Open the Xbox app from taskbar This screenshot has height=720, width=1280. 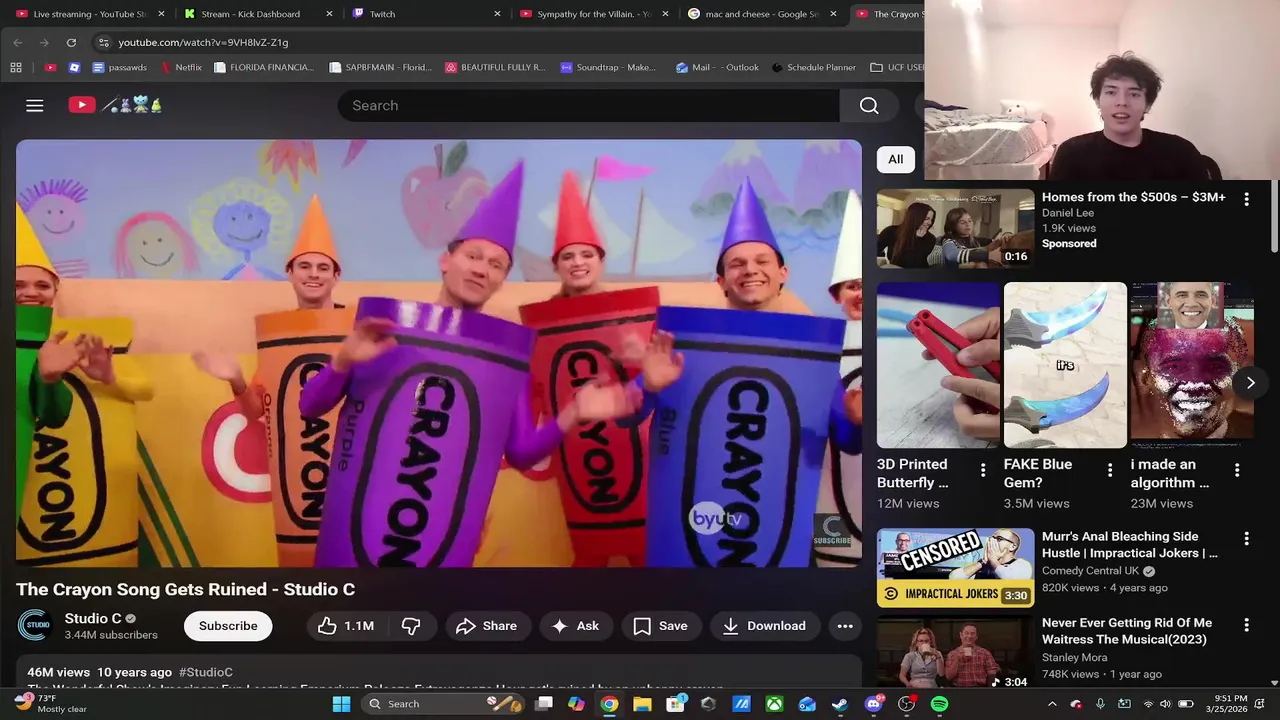point(774,704)
